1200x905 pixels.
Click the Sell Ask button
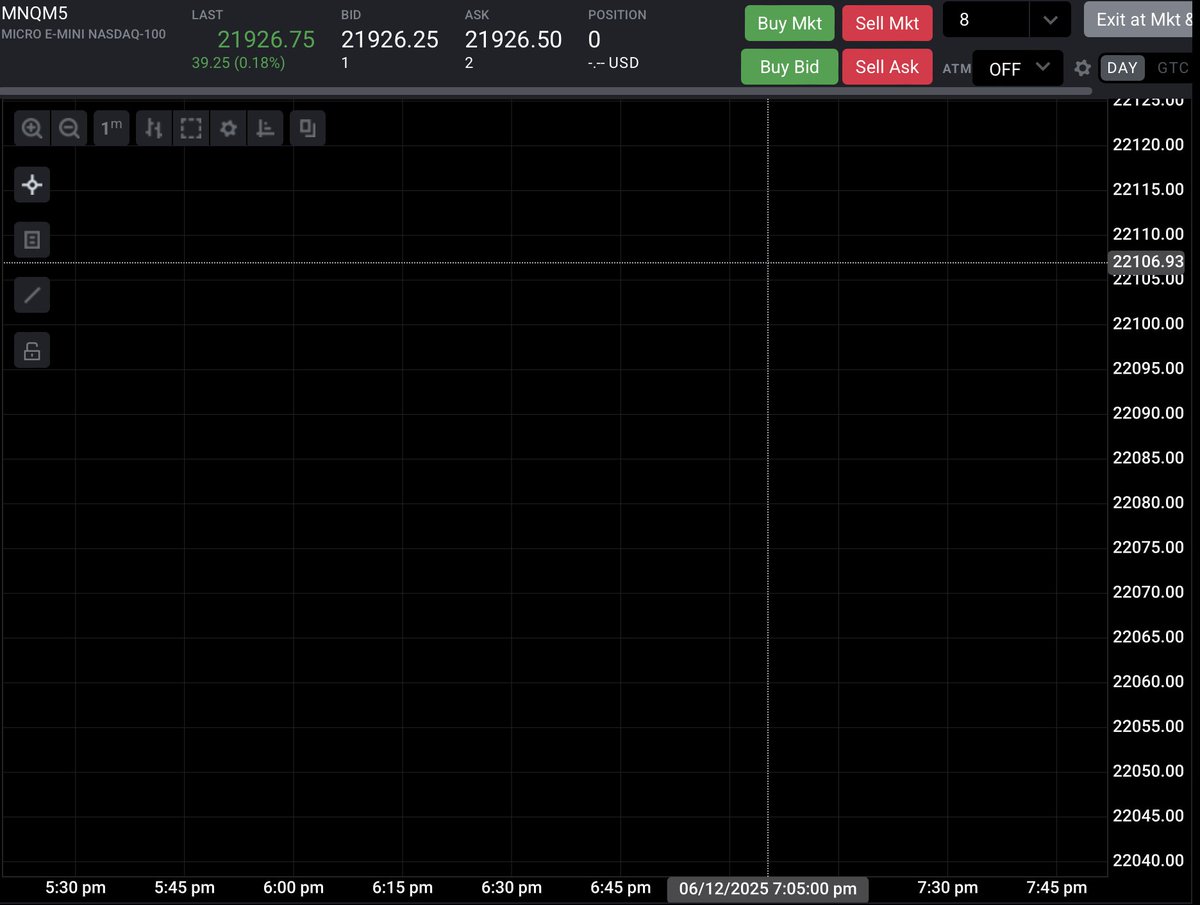click(887, 67)
